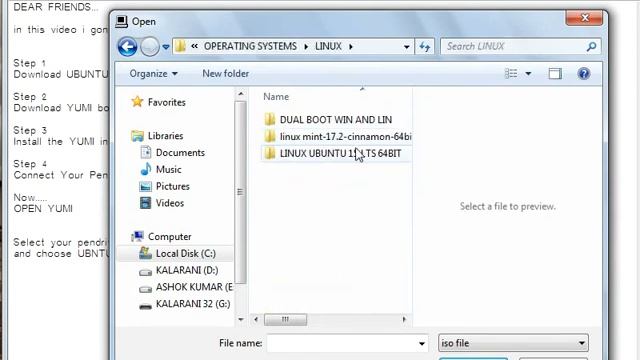Open the ASHOK KUMAR drive

coord(194,287)
